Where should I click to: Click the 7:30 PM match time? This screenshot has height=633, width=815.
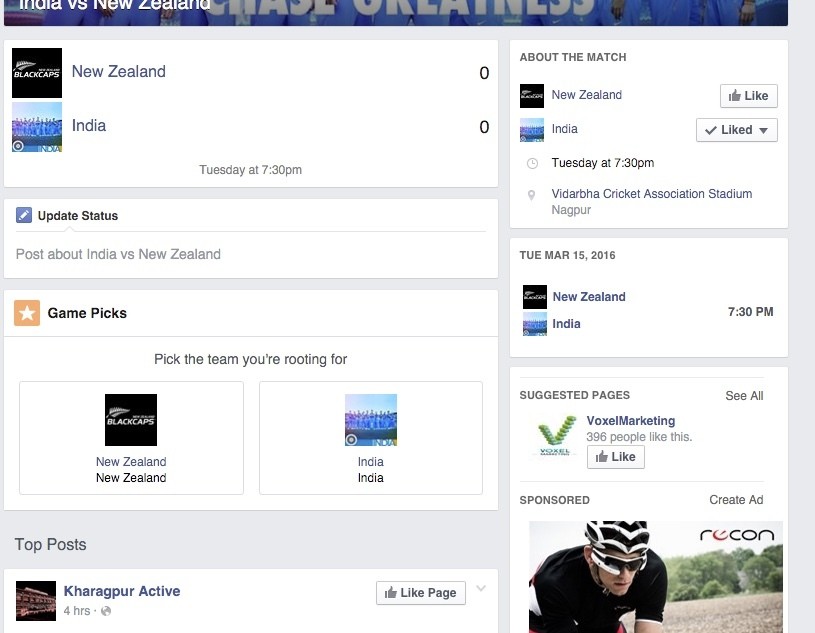[x=751, y=312]
